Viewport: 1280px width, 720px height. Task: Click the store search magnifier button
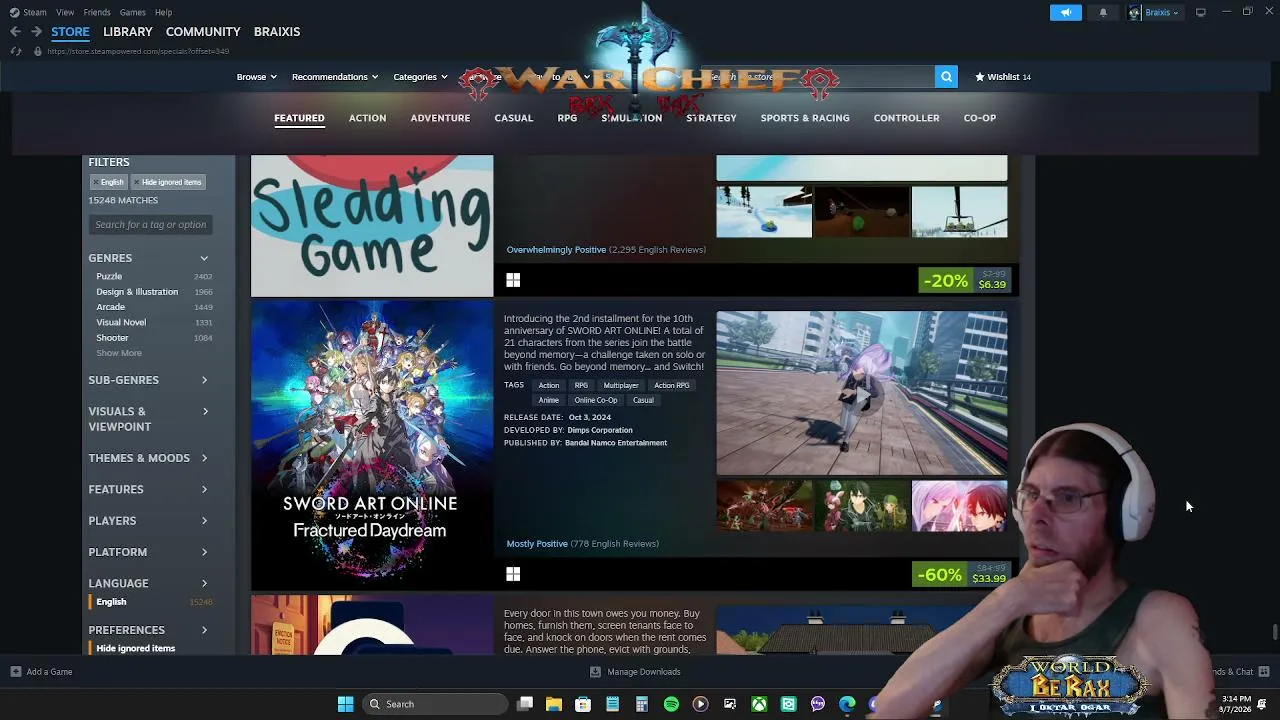click(946, 77)
